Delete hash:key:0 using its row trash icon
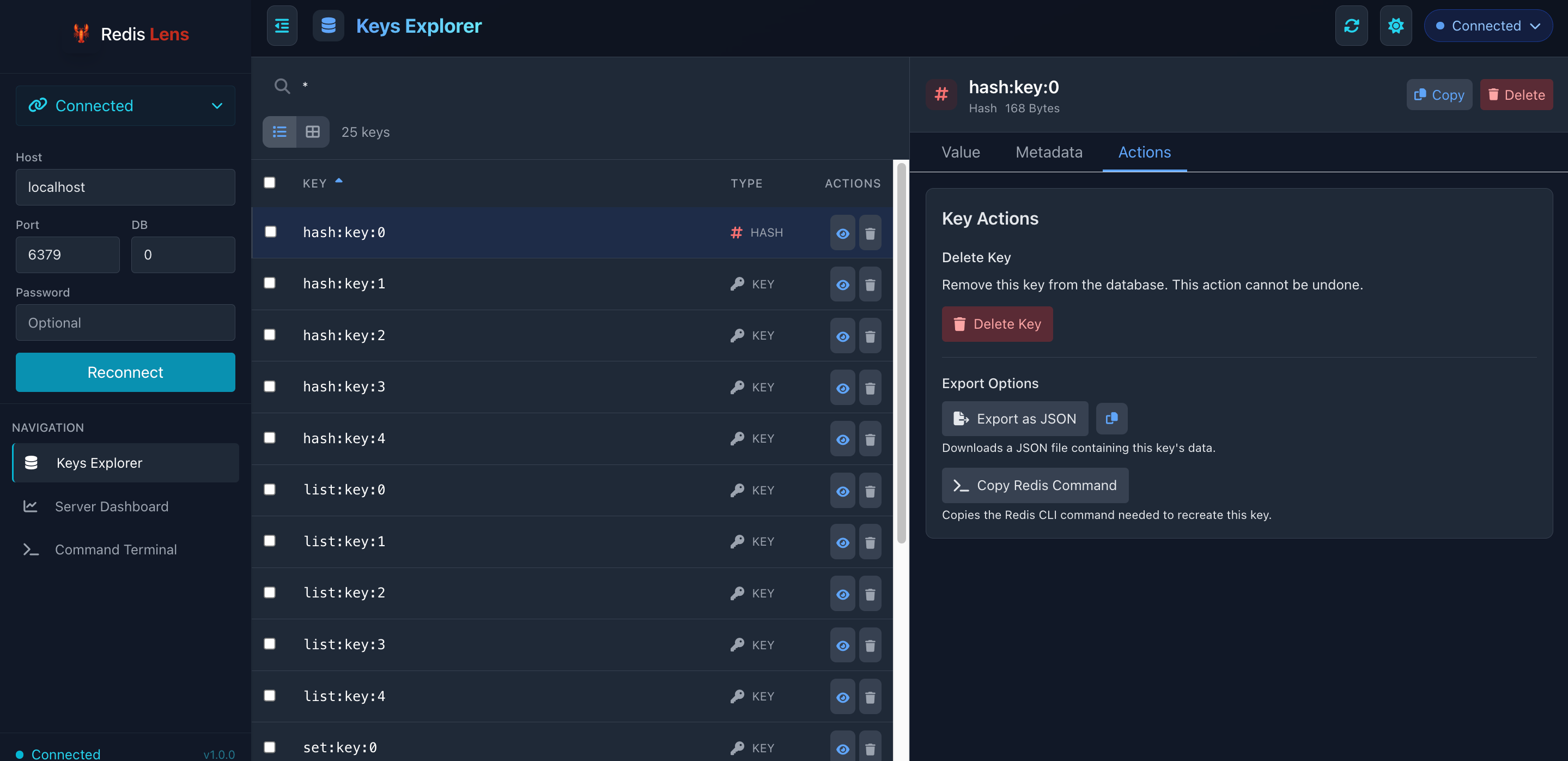Viewport: 1568px width, 761px height. coord(871,233)
